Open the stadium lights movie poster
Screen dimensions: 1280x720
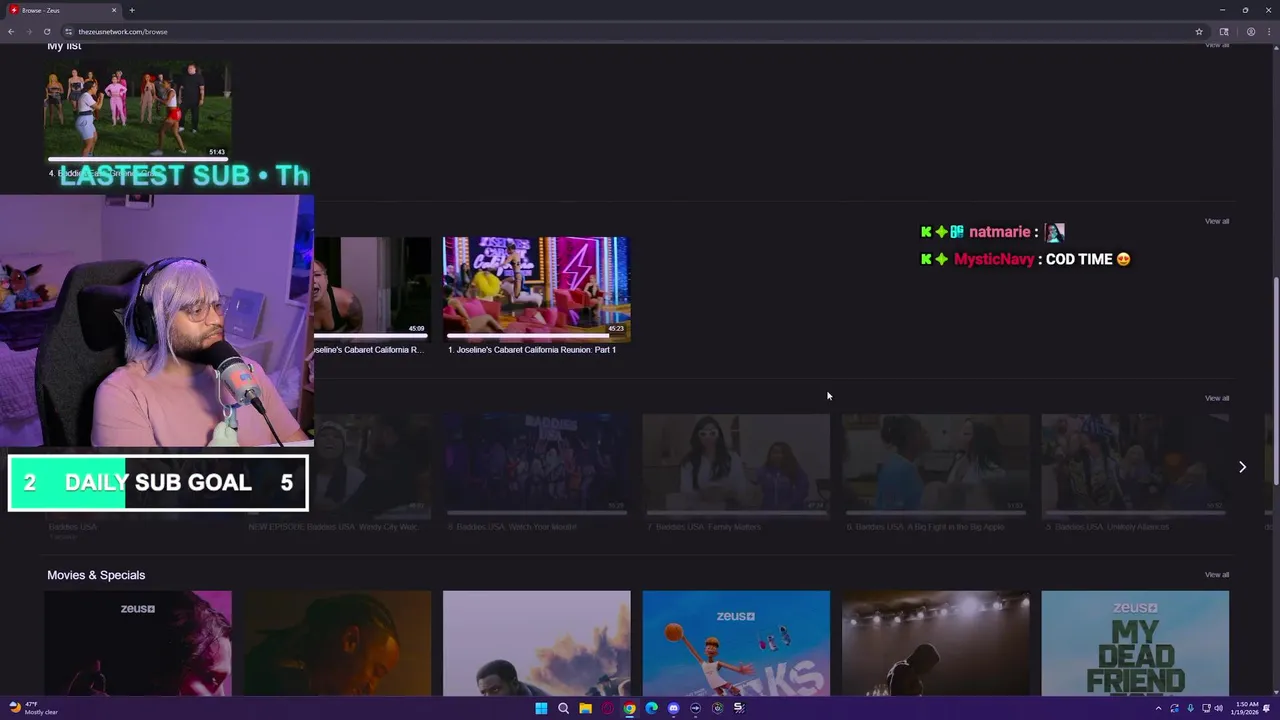tap(935, 643)
